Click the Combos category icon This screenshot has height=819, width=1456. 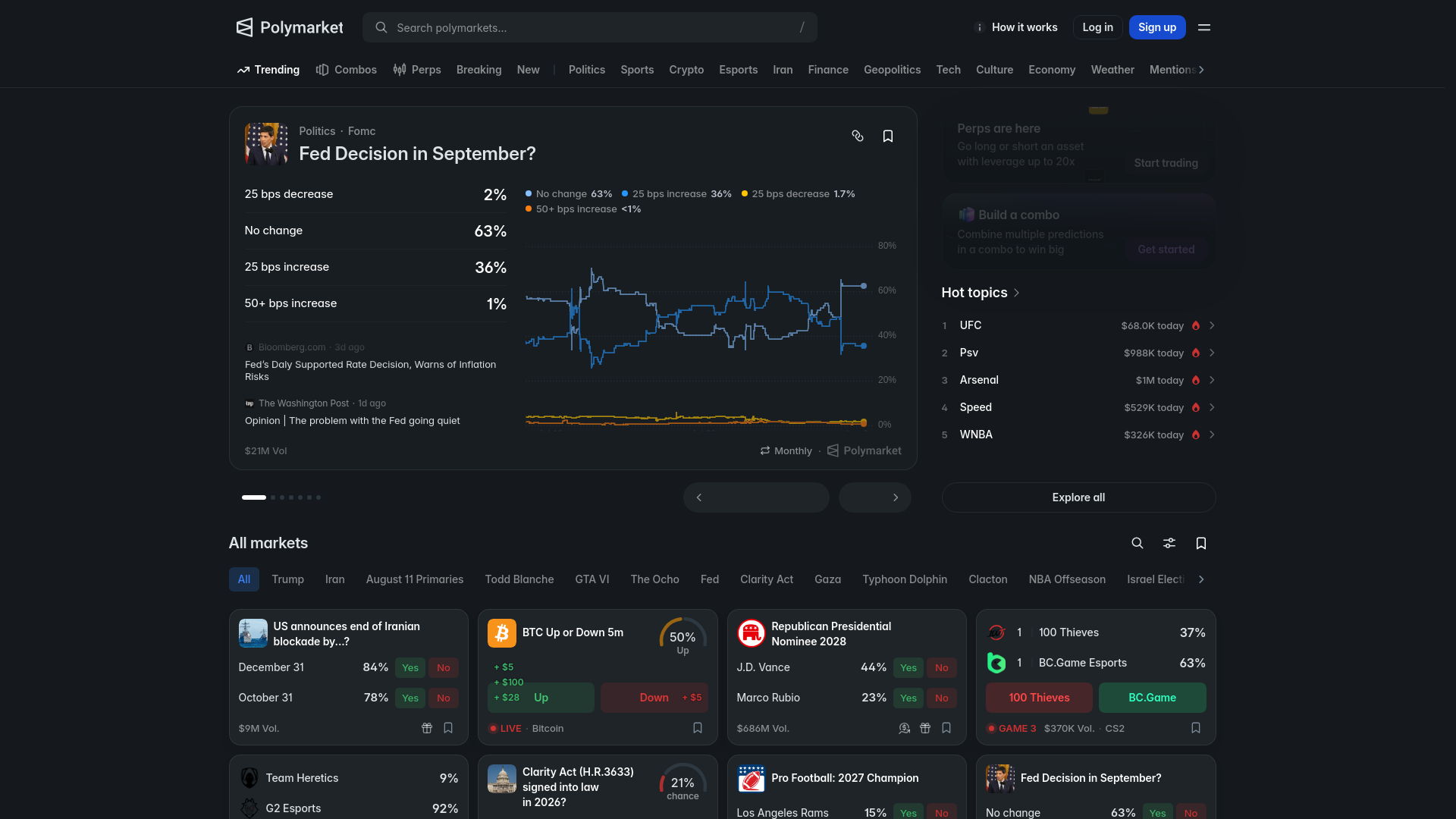click(x=322, y=70)
